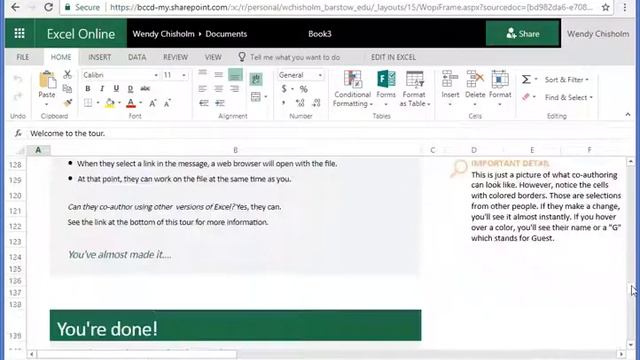This screenshot has height=360, width=640.
Task: Cut selection with scissors icon
Action: (67, 75)
